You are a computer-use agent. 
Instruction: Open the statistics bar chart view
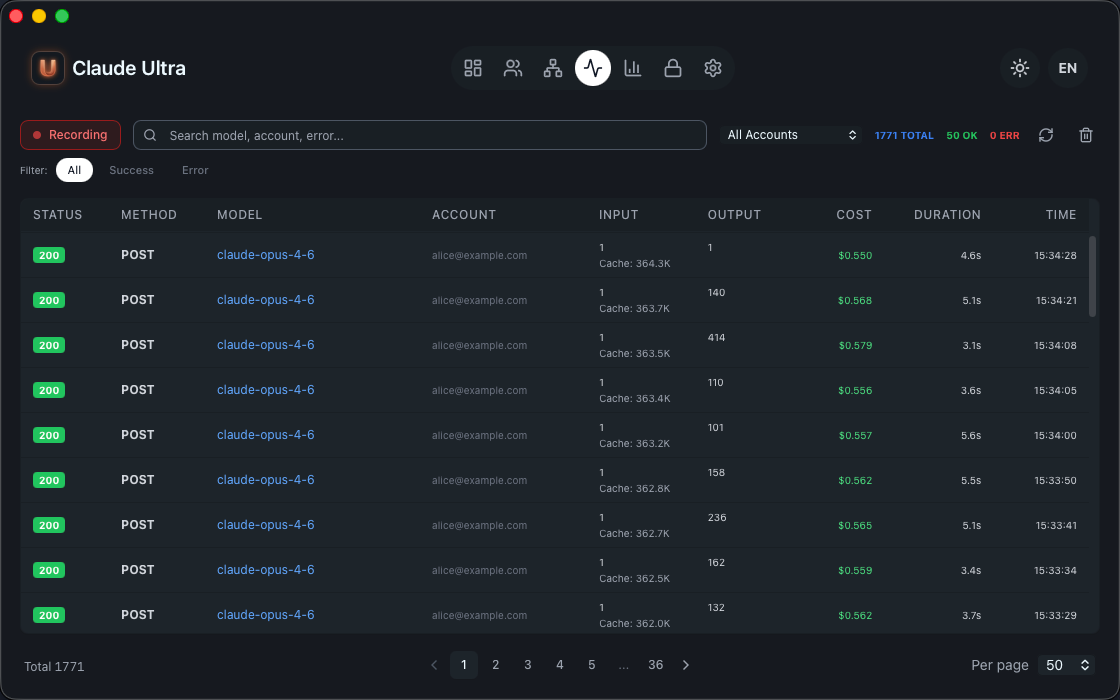pyautogui.click(x=632, y=68)
